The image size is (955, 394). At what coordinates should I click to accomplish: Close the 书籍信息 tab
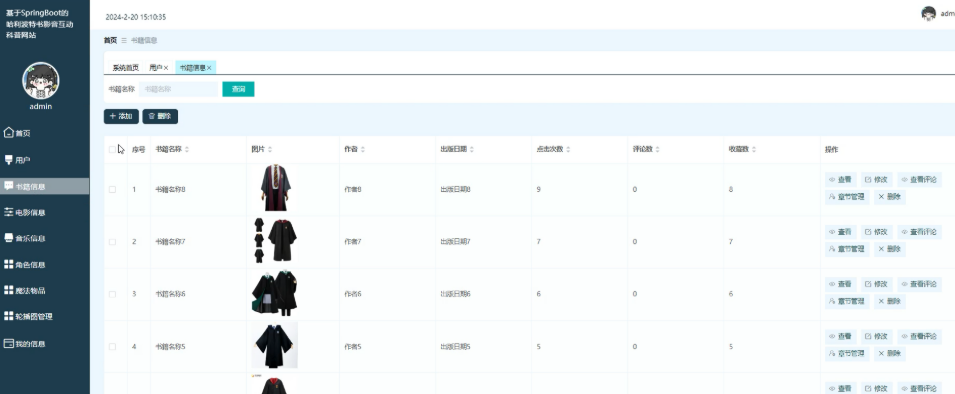[x=209, y=68]
